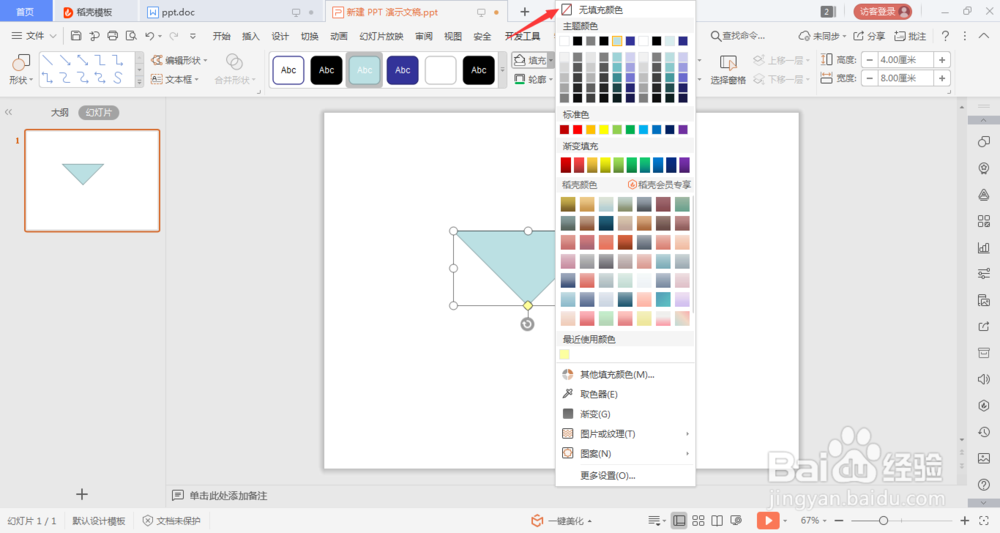Click the print icon in quick toolbar
1000x533 pixels.
113,36
